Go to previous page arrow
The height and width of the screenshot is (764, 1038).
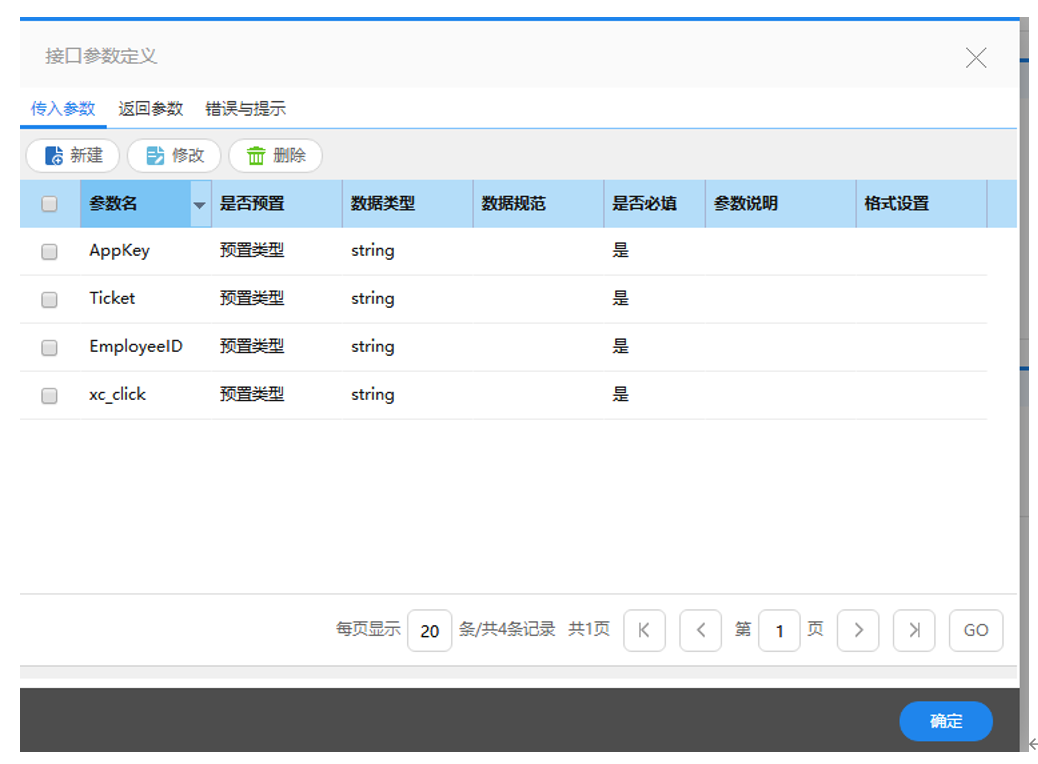pyautogui.click(x=700, y=630)
